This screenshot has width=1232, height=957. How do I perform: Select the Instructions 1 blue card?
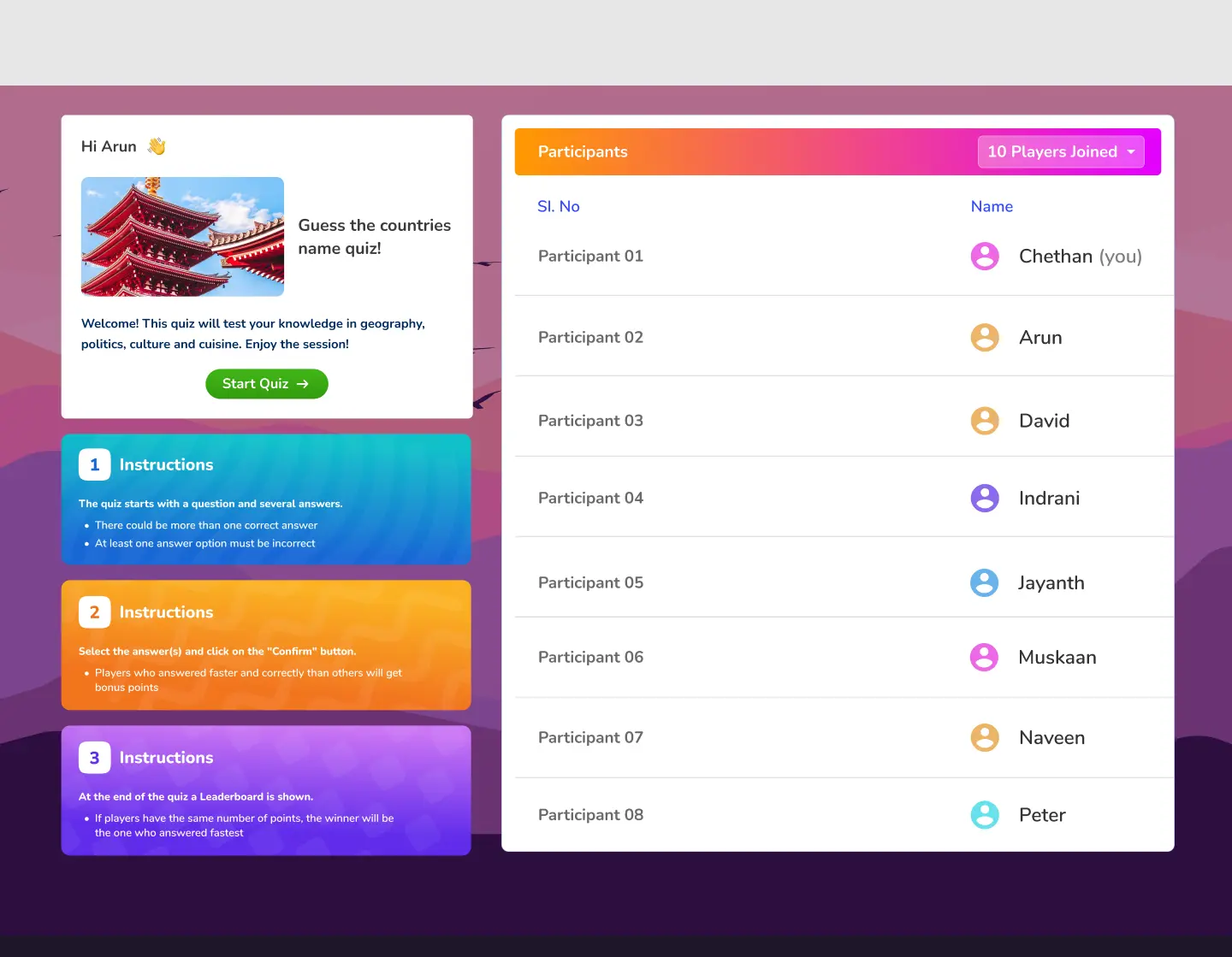click(x=266, y=499)
